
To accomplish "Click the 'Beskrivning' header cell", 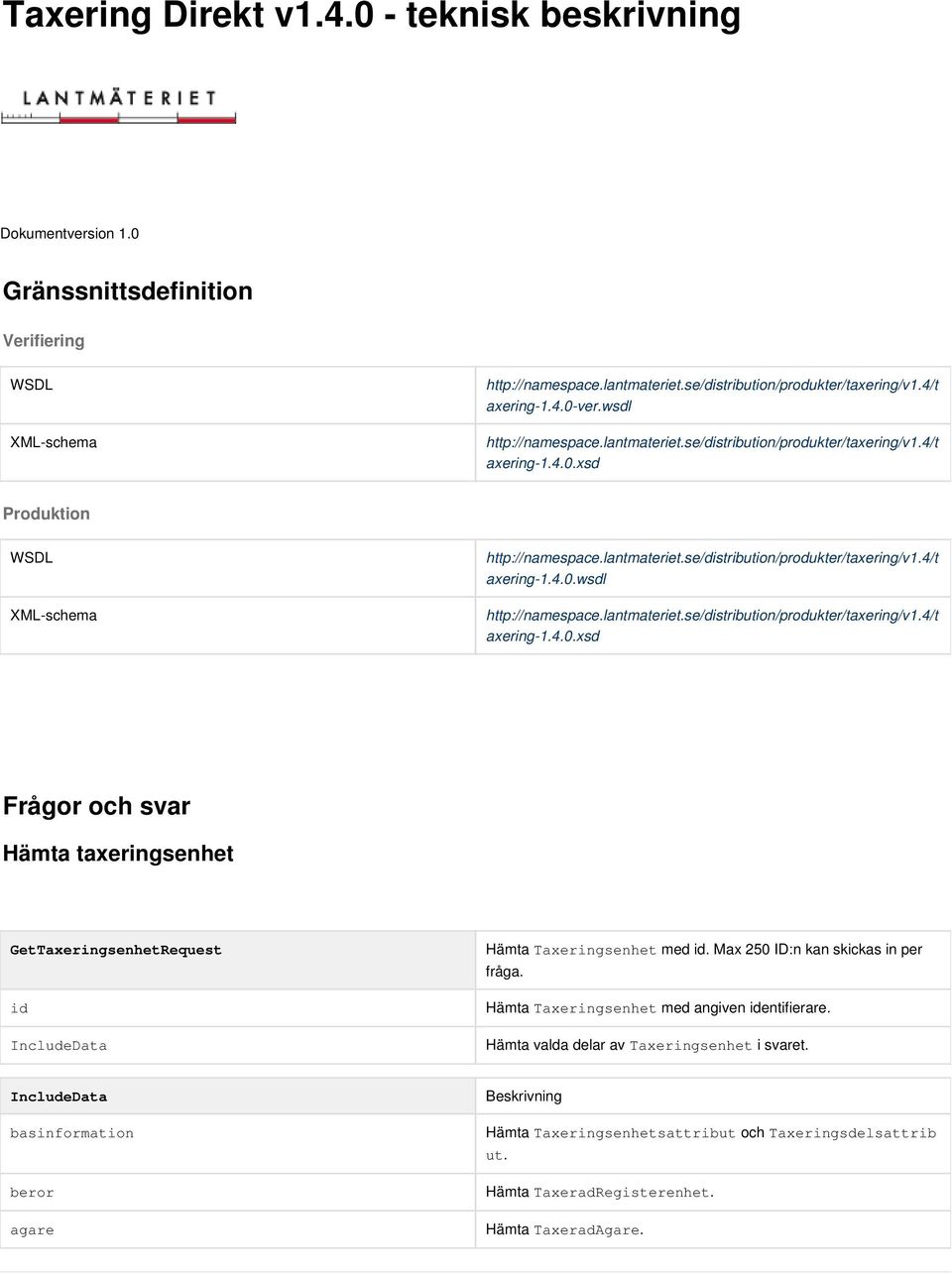I will pyautogui.click(x=713, y=1097).
